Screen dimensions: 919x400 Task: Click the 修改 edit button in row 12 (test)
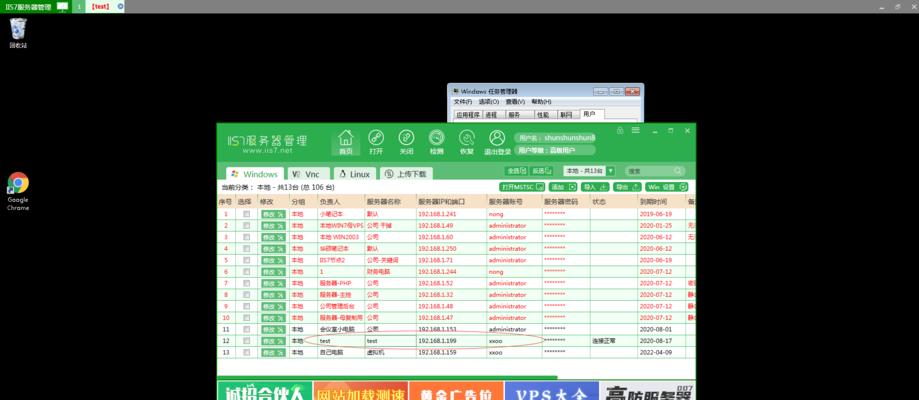[273, 341]
